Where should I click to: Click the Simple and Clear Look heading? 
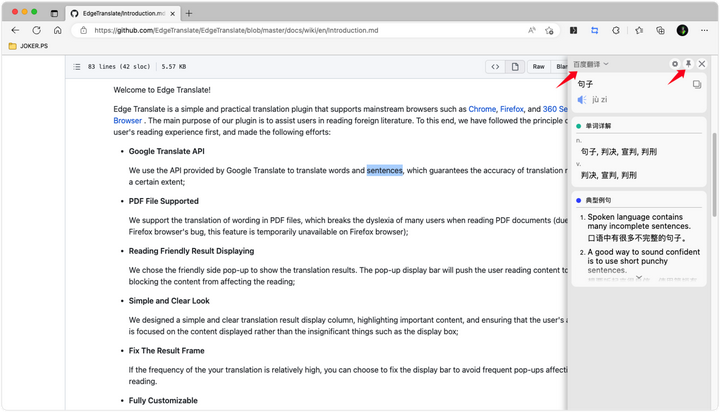169,301
